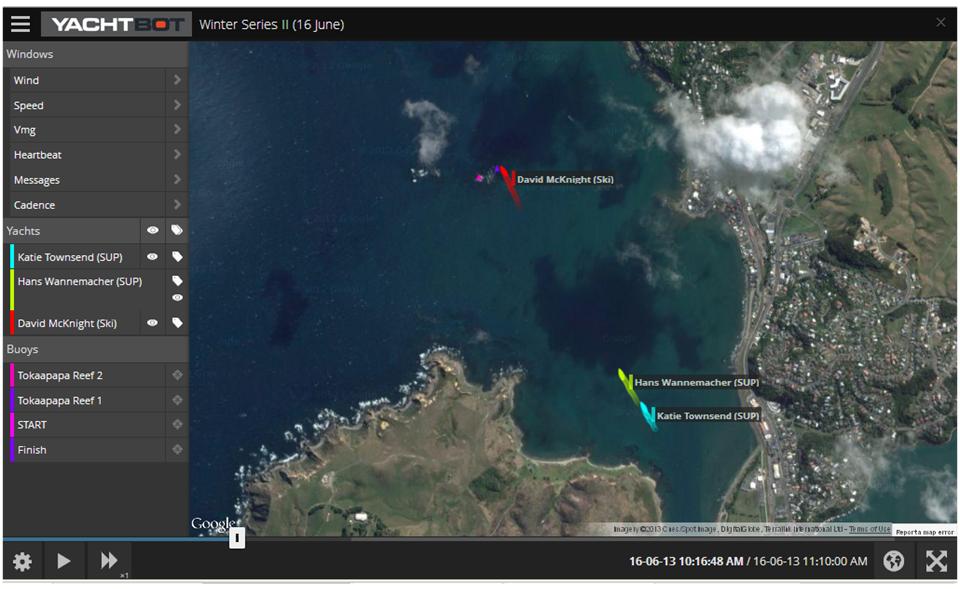This screenshot has width=960, height=589.
Task: Click the Terms of Use link
Action: click(x=868, y=529)
